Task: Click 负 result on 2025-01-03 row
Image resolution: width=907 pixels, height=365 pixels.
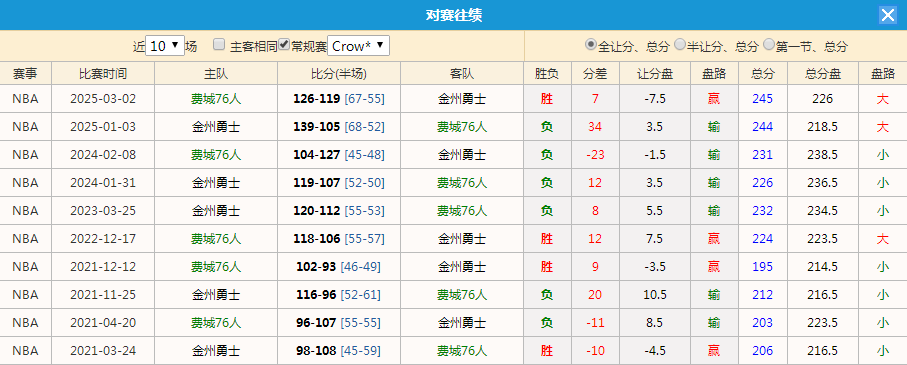Action: point(547,127)
